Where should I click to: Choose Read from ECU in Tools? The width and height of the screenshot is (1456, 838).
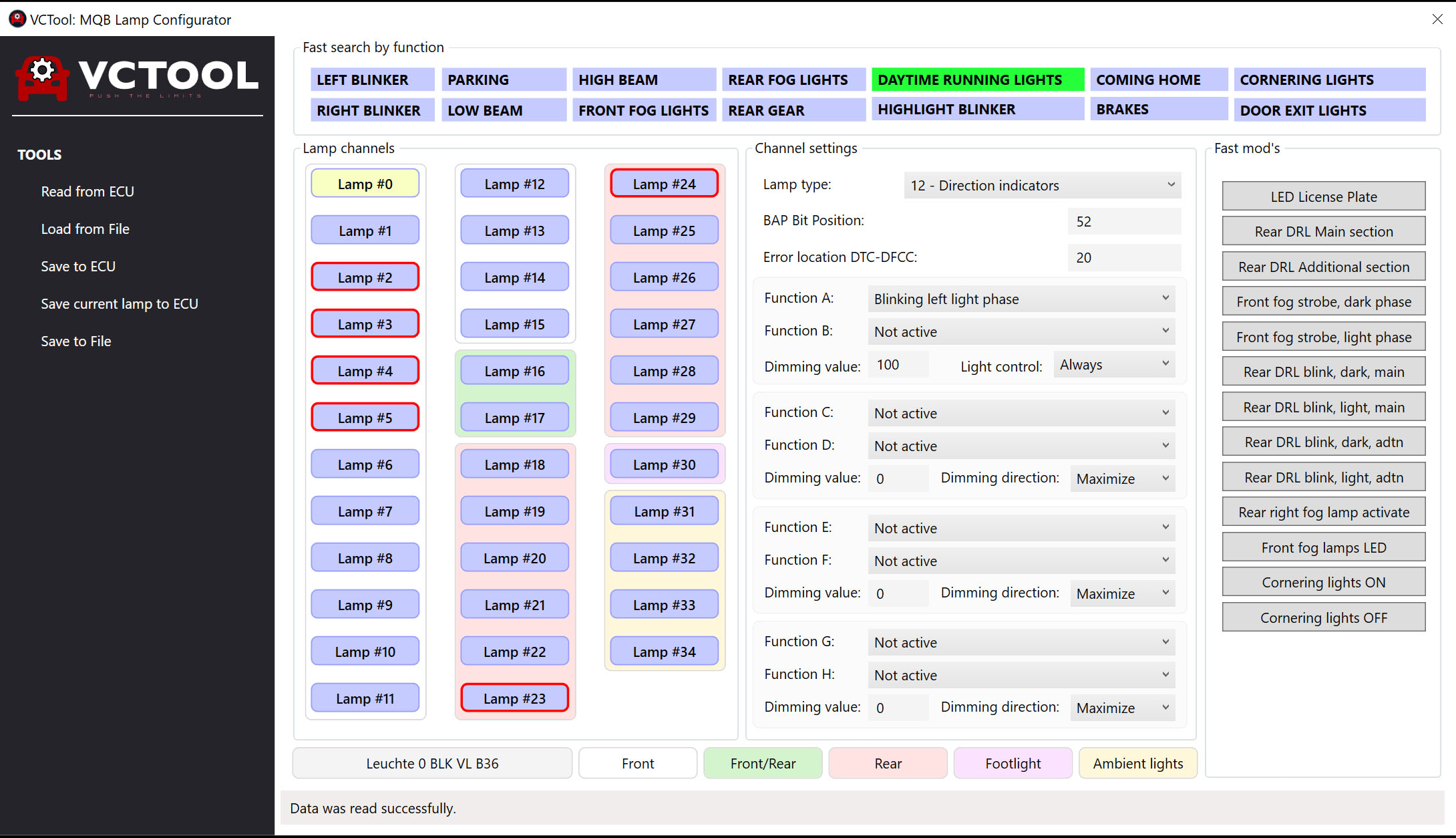click(87, 192)
